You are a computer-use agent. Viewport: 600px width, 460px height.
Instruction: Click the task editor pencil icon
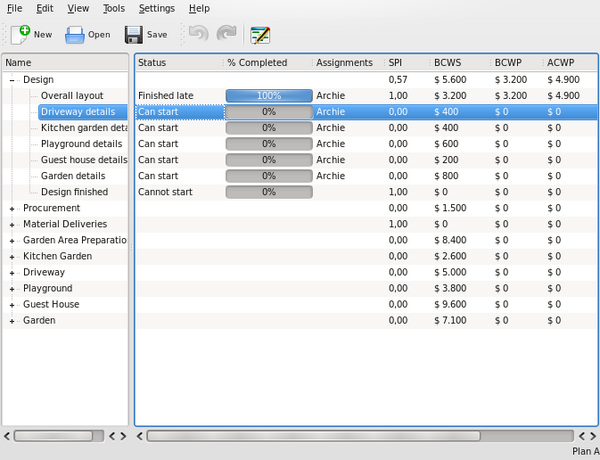pos(260,35)
